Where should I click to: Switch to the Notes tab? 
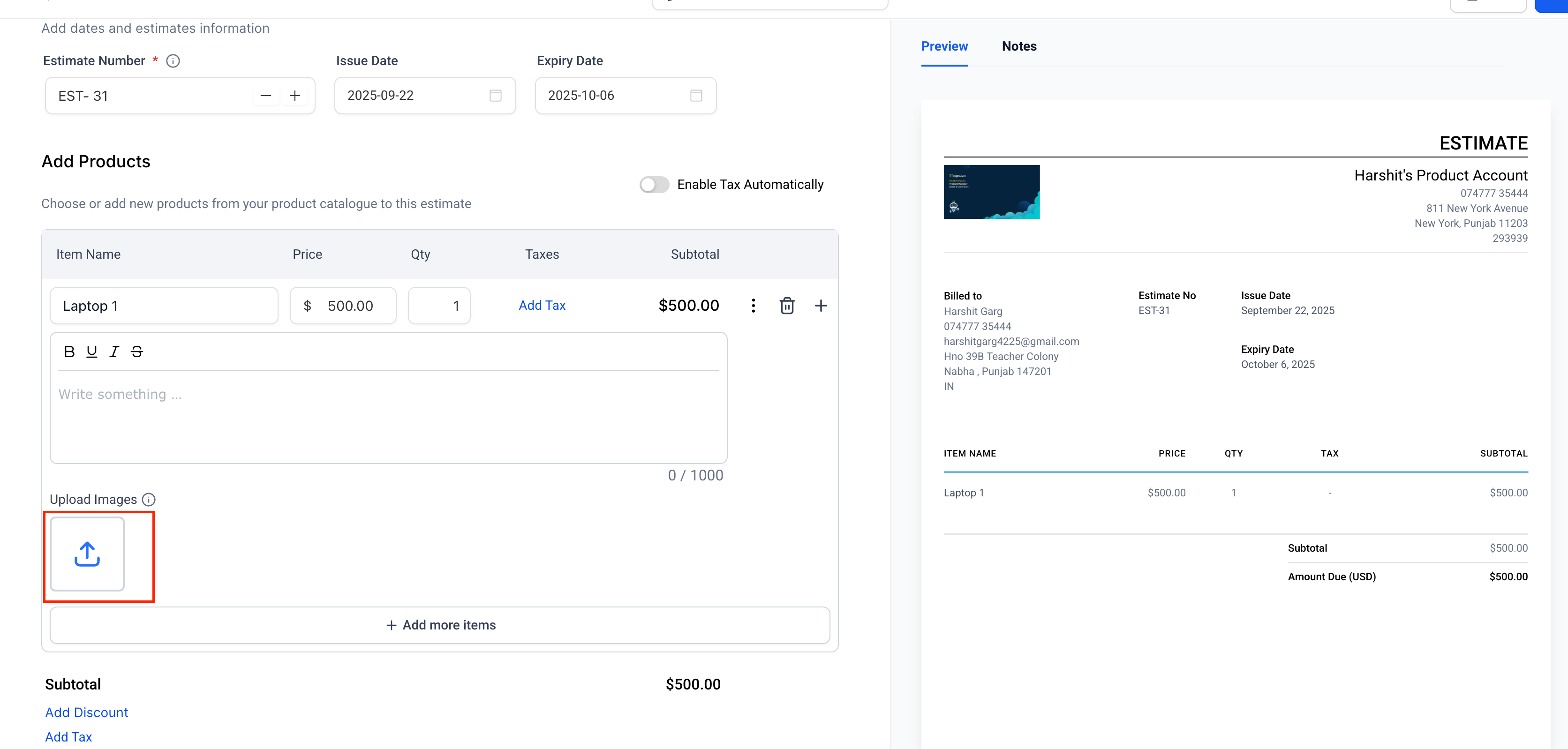point(1019,46)
